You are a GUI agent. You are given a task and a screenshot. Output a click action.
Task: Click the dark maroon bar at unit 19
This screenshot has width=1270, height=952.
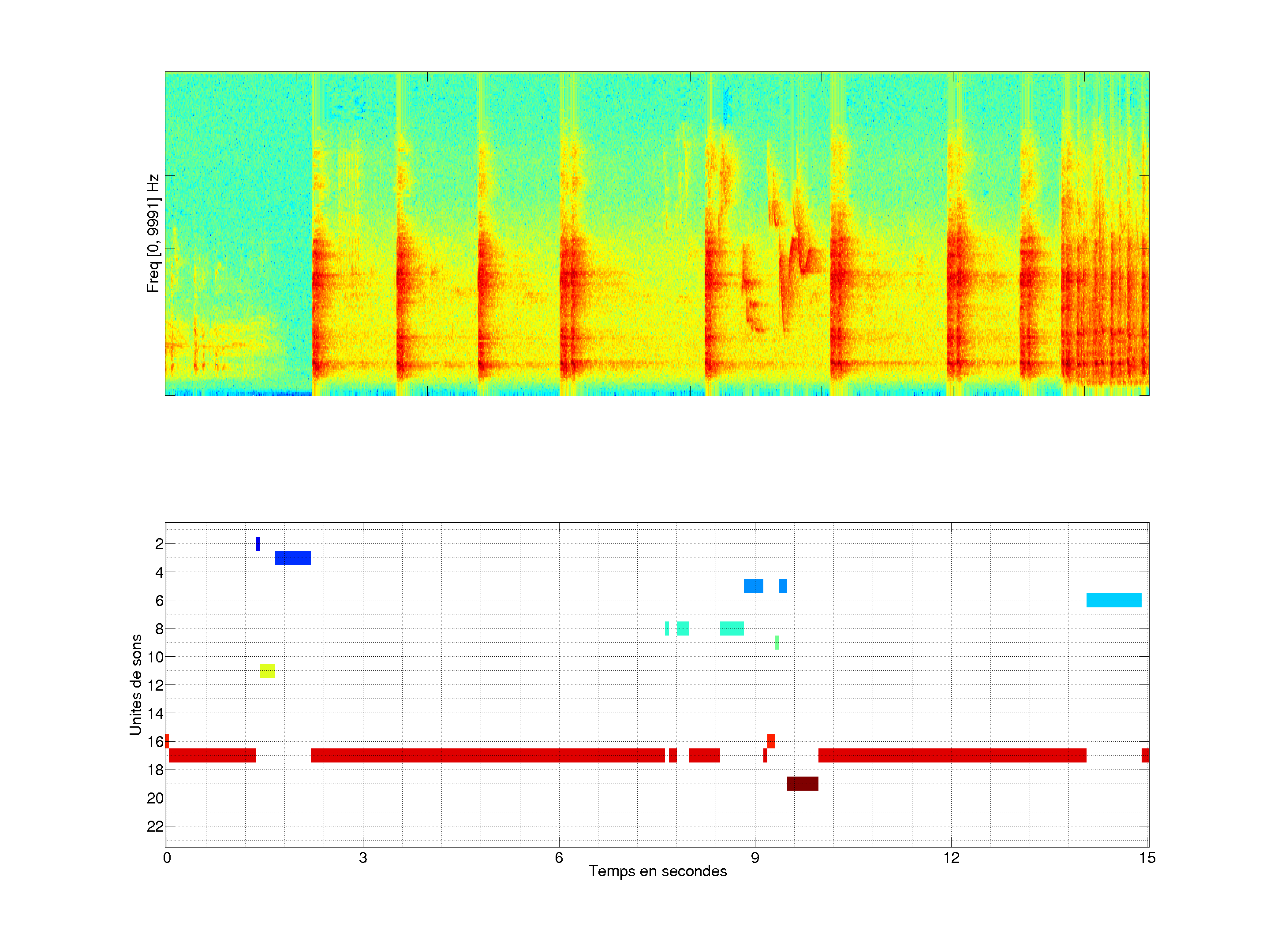pyautogui.click(x=802, y=783)
